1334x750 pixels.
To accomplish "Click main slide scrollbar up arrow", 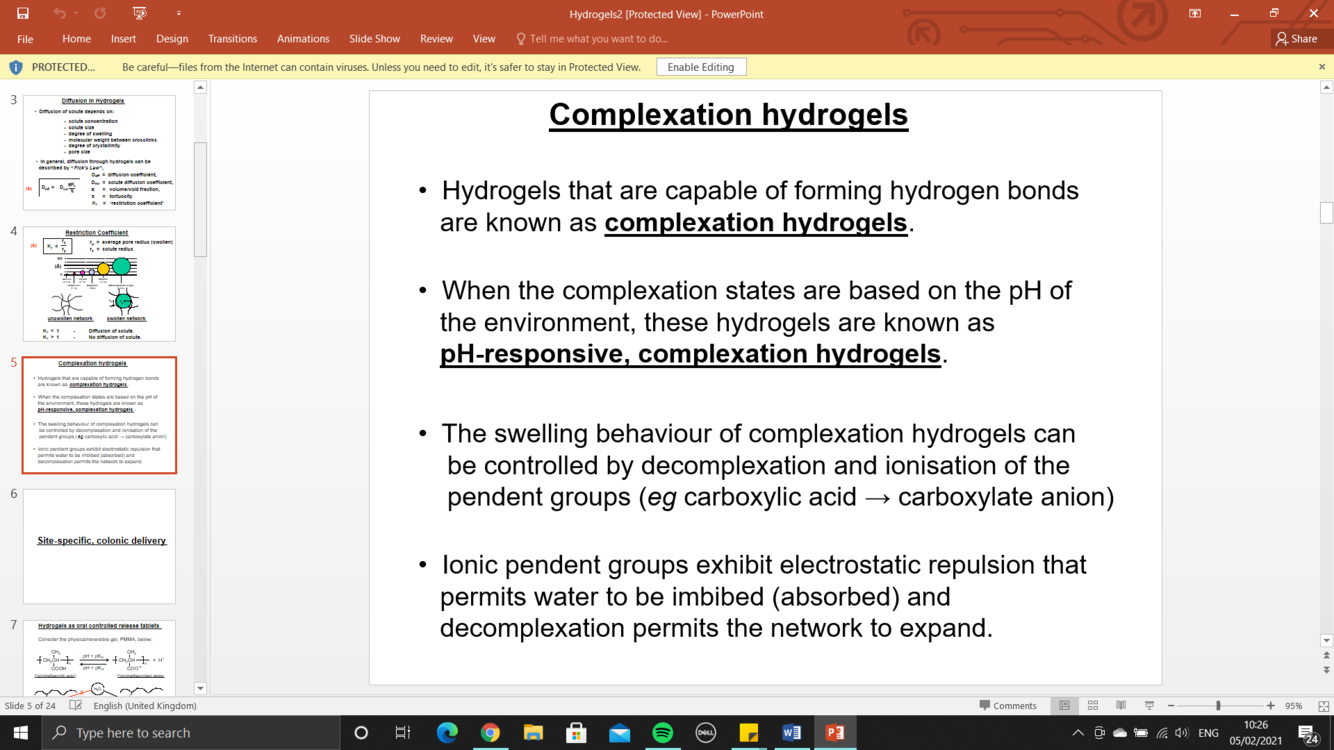I will 1326,88.
